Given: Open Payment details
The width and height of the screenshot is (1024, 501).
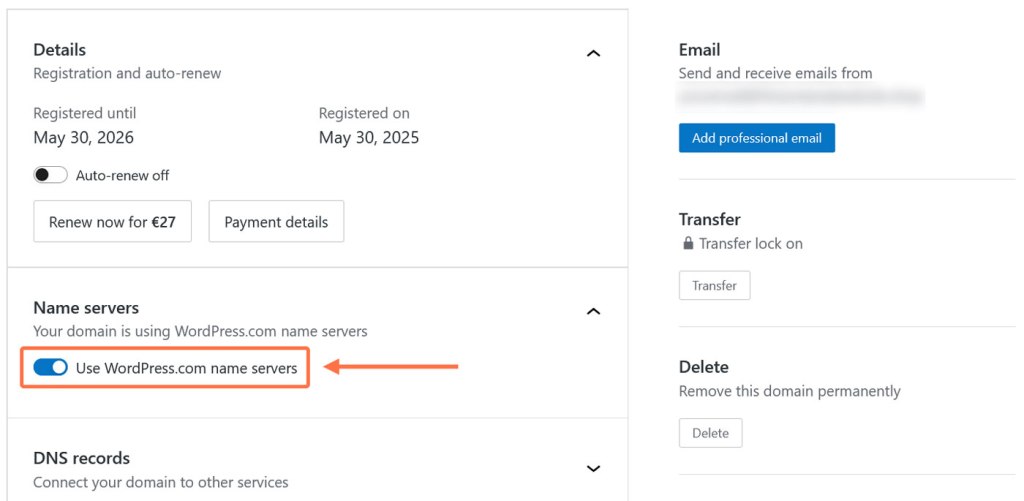Looking at the screenshot, I should click(x=276, y=221).
